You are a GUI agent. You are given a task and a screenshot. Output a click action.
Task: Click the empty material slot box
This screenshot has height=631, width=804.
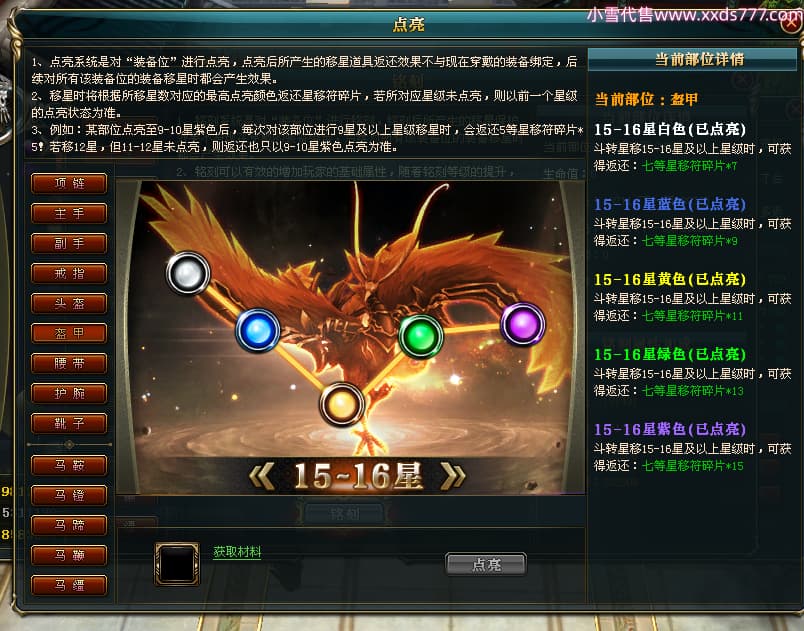177,564
